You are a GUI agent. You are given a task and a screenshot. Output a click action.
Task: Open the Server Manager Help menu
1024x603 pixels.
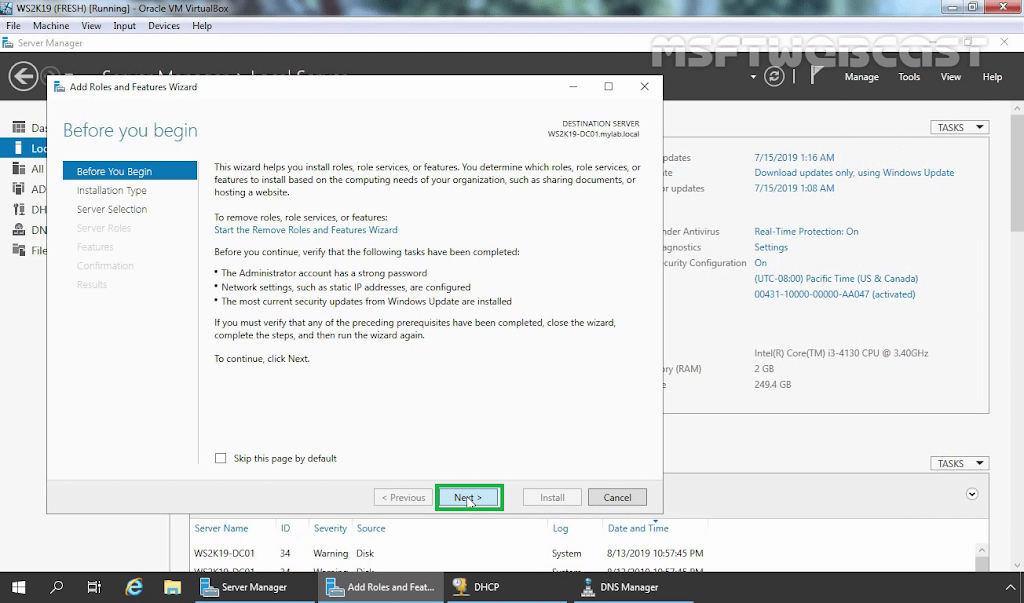click(x=992, y=77)
